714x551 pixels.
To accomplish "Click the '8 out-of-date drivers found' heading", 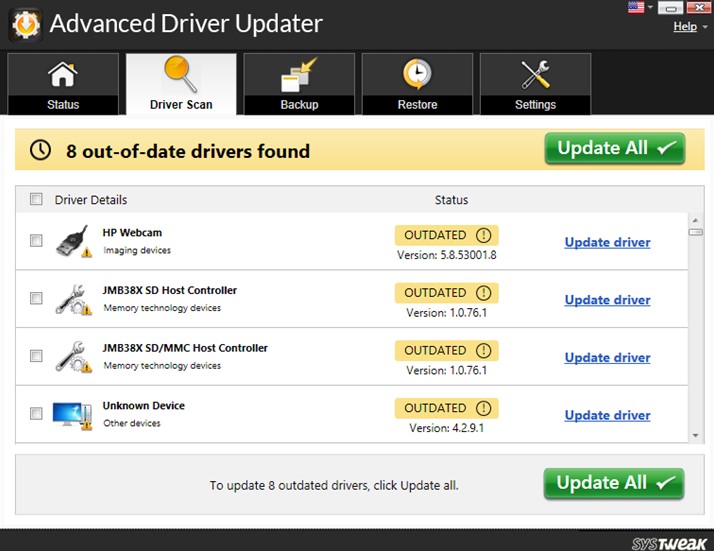I will 188,151.
